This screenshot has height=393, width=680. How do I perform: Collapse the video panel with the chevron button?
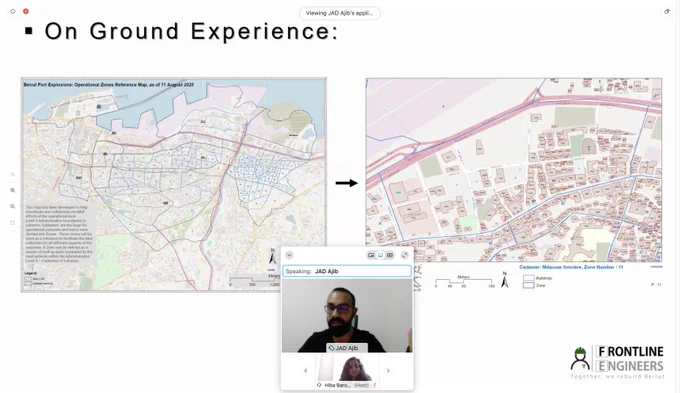289,255
